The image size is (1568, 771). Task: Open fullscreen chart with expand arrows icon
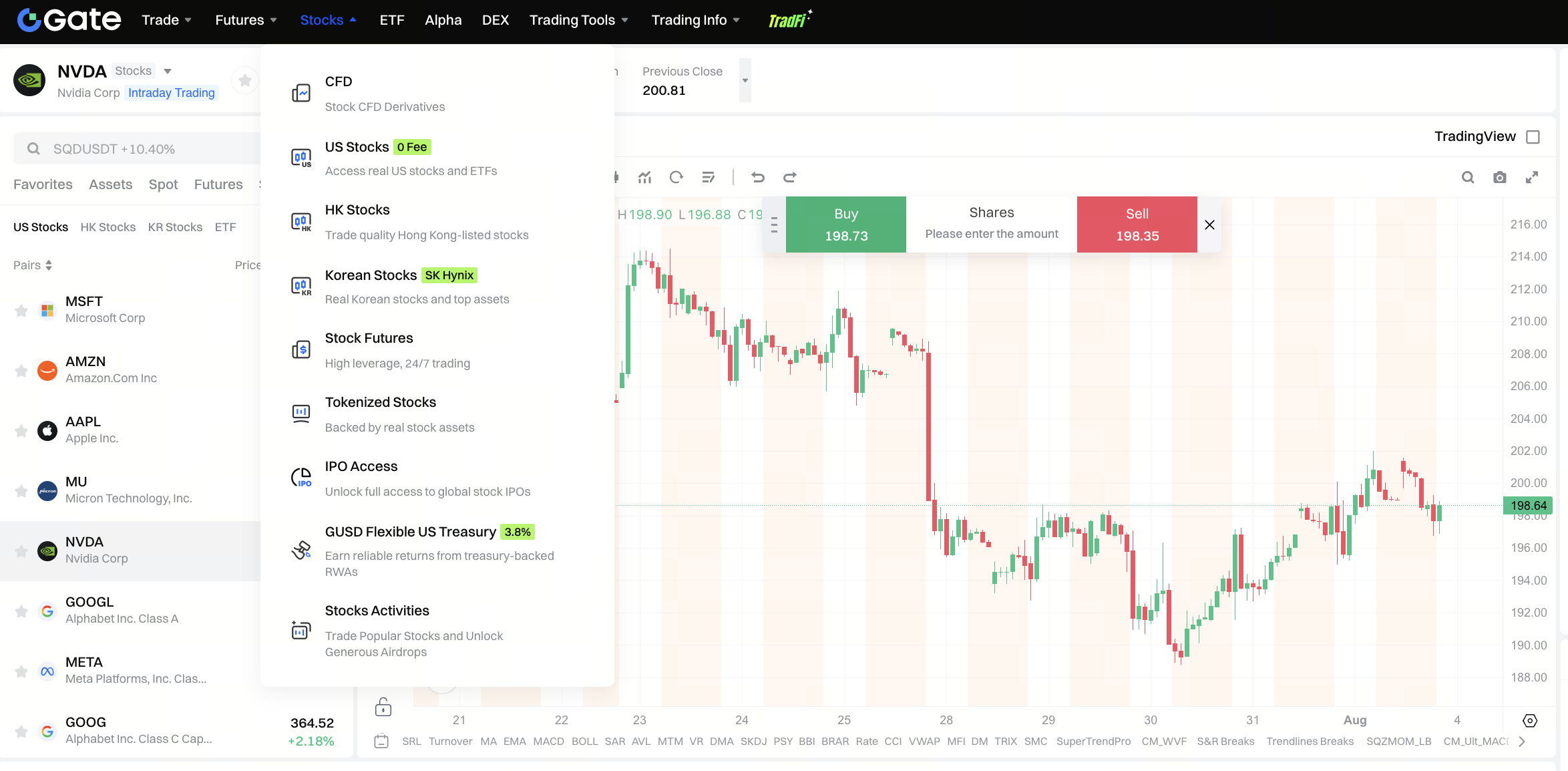pos(1532,177)
